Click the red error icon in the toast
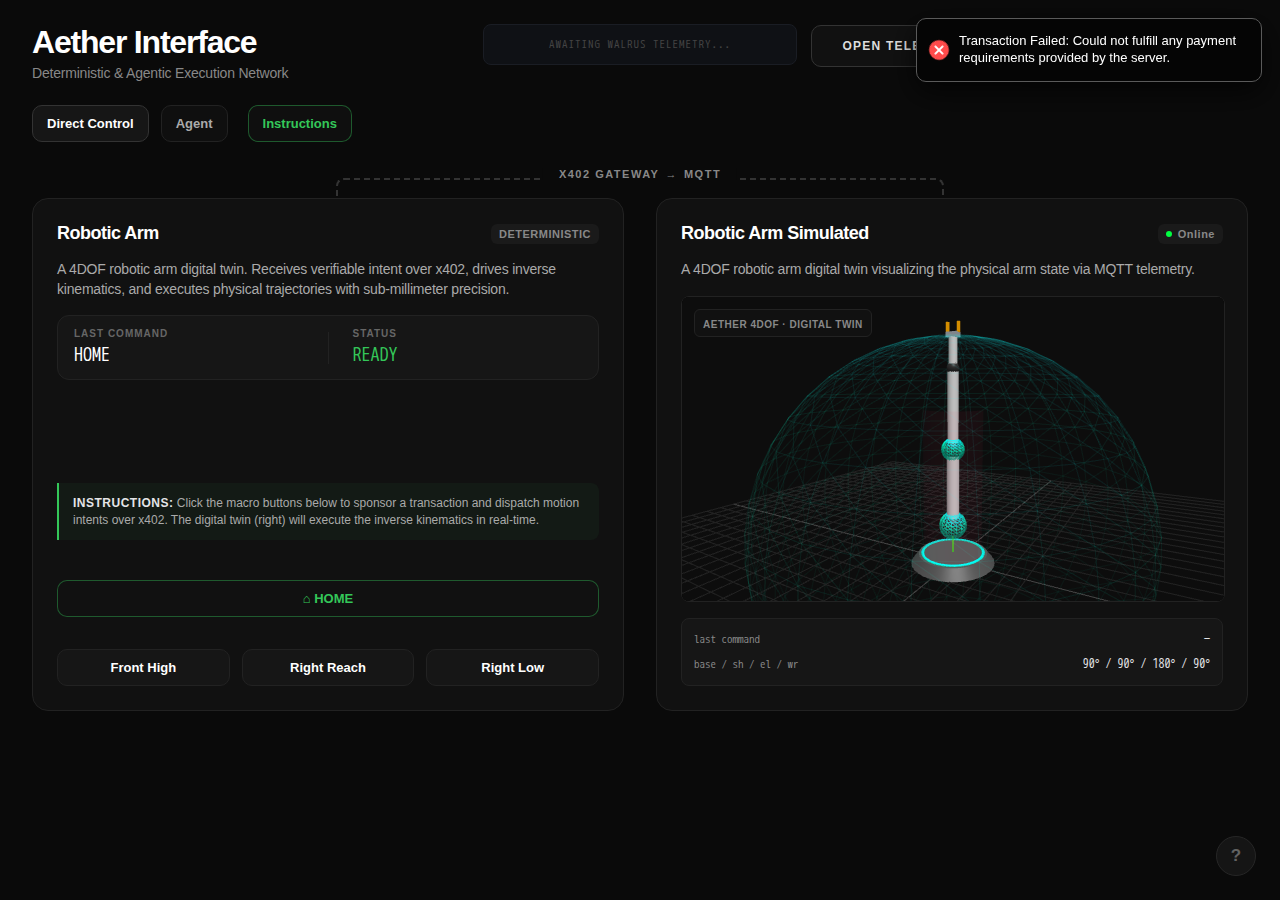This screenshot has width=1280, height=900. (x=938, y=50)
